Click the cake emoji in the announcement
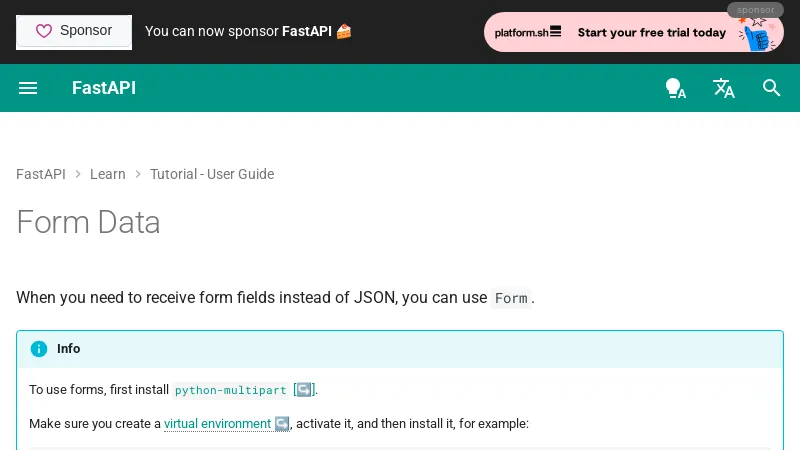The width and height of the screenshot is (800, 450). tap(344, 31)
